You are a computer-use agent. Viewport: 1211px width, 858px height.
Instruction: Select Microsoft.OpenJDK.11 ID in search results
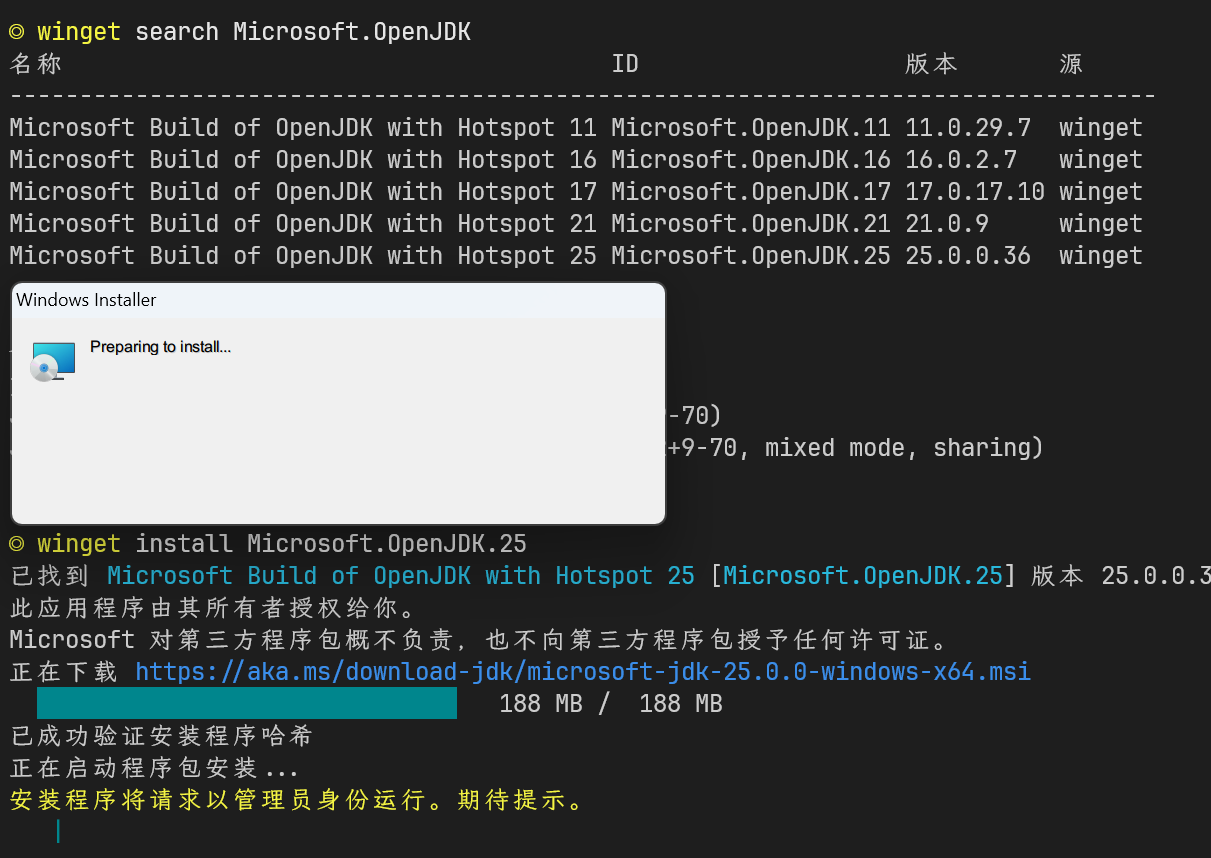(750, 128)
